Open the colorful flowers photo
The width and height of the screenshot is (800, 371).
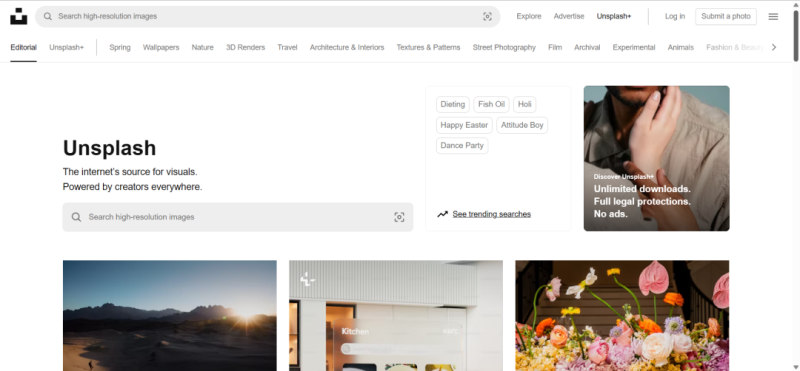622,315
